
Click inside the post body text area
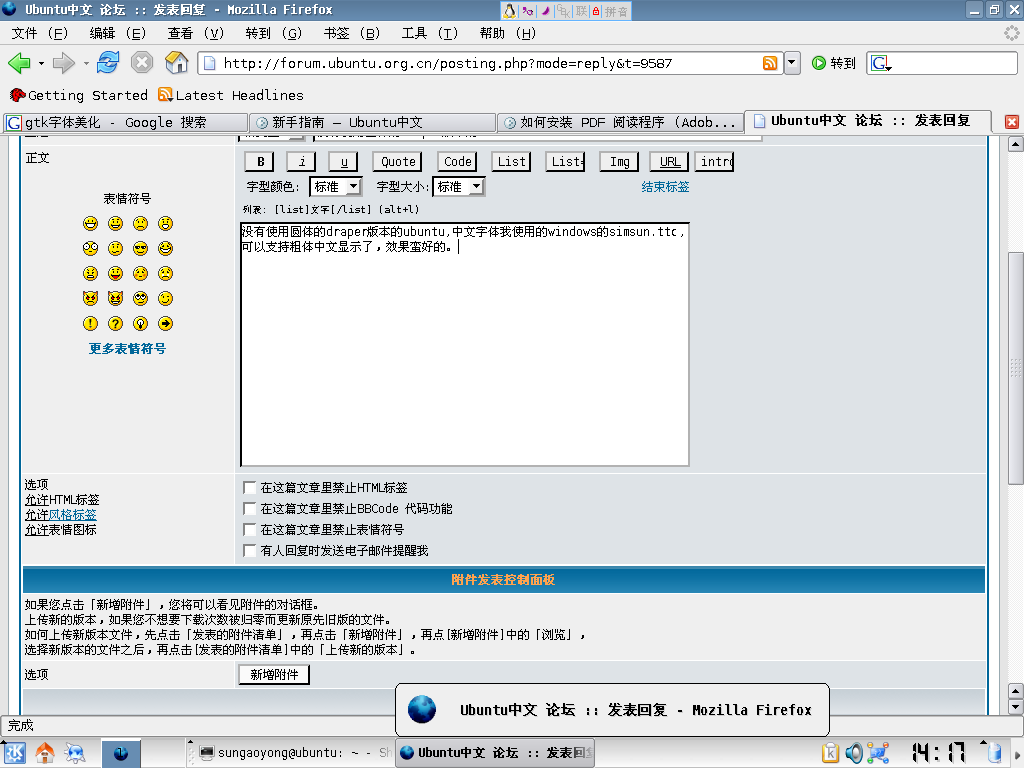(x=465, y=344)
